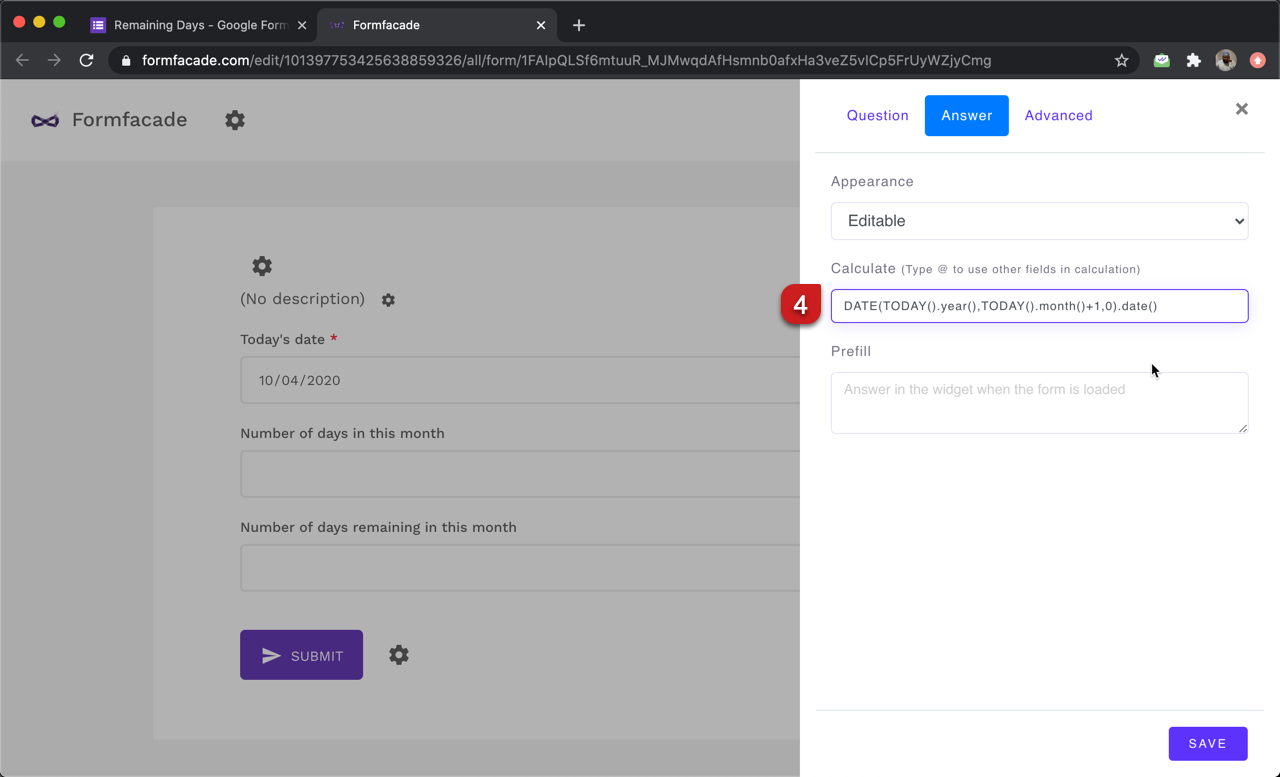1280x777 pixels.
Task: Click the green extension icon in toolbar
Action: (1161, 60)
